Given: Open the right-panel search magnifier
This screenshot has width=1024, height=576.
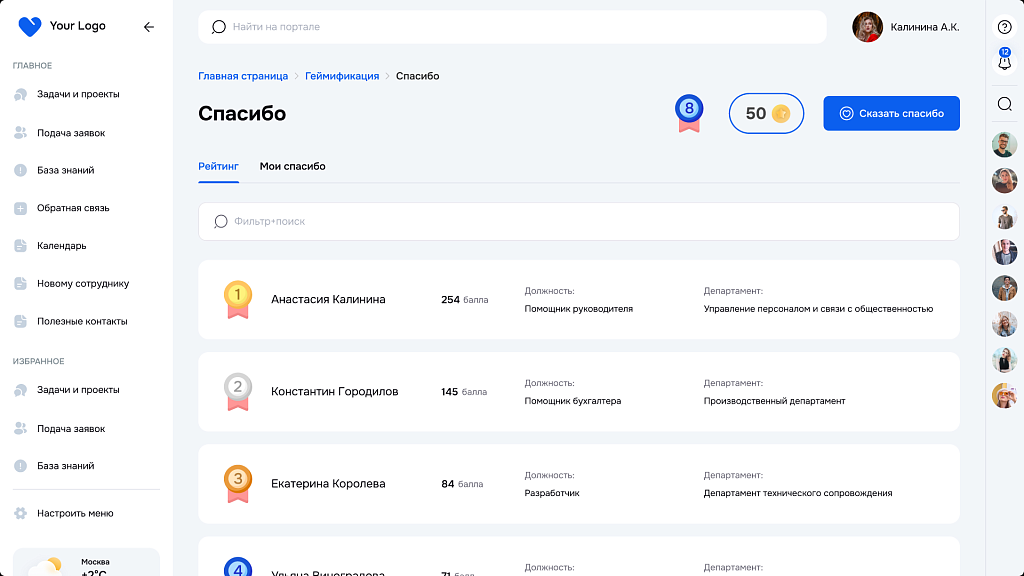Looking at the screenshot, I should pos(1004,103).
